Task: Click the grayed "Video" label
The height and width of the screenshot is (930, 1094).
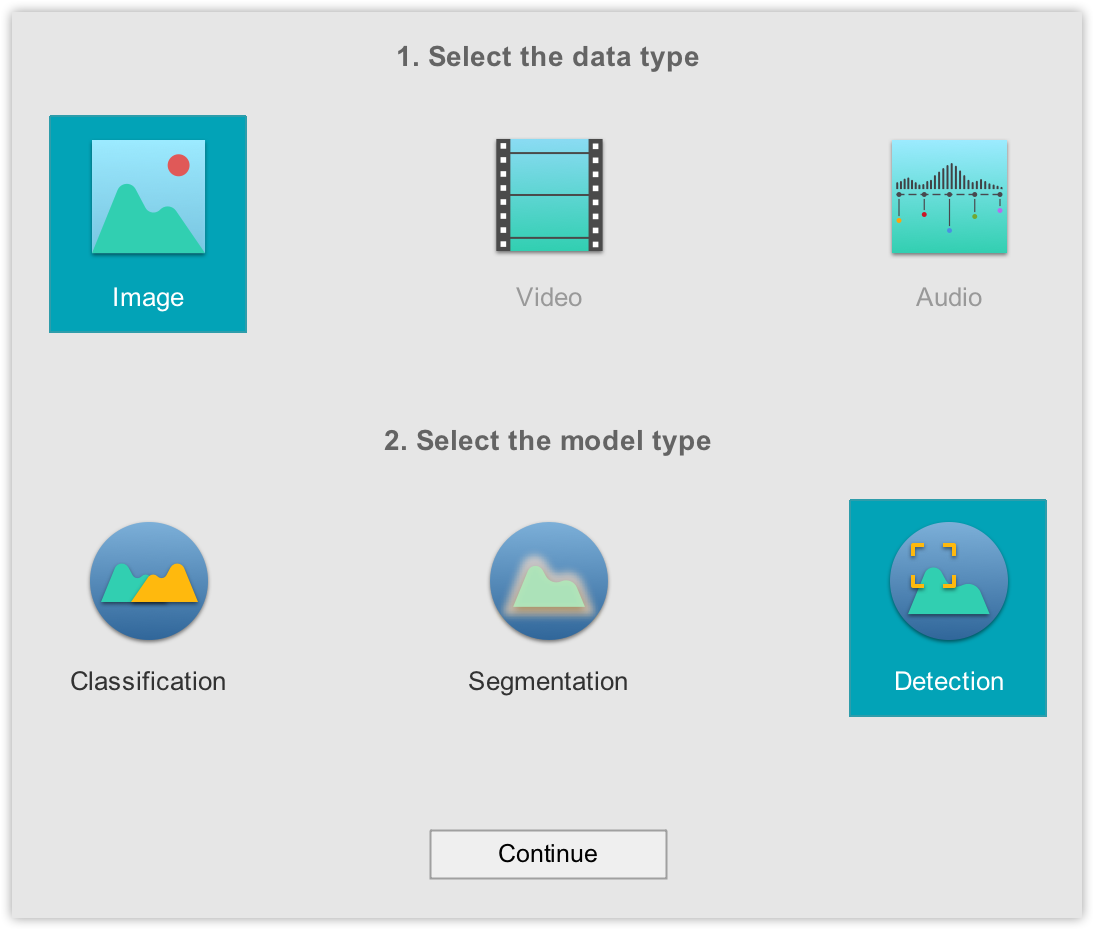Action: tap(549, 297)
